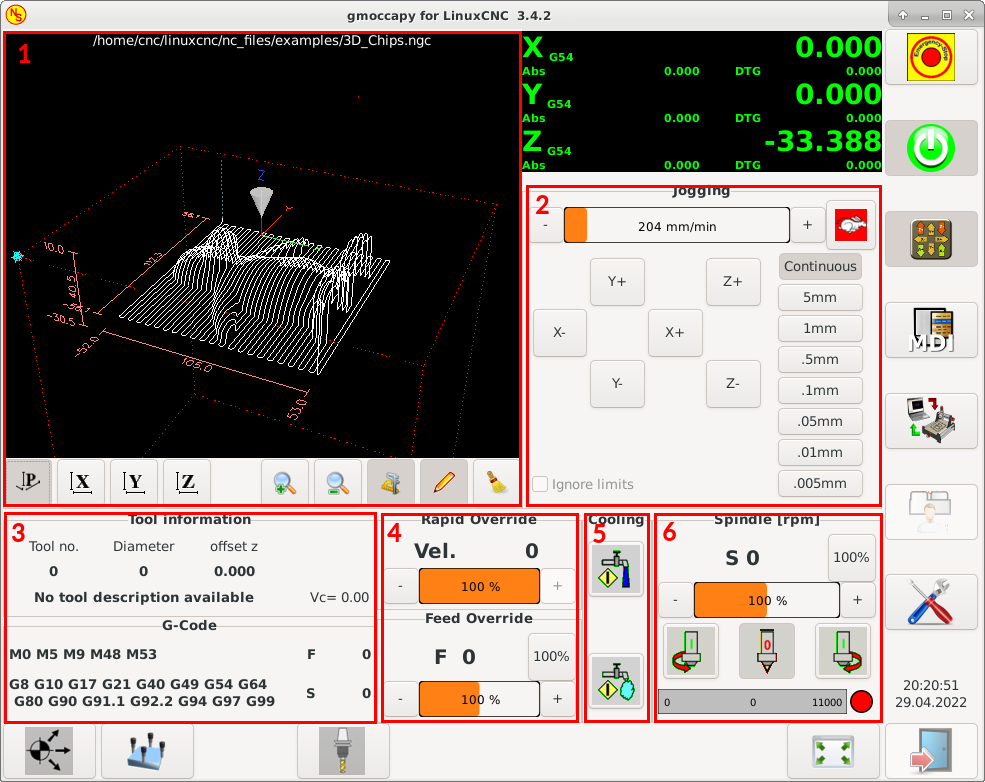The width and height of the screenshot is (985, 782).
Task: Toggle mist cooling icon
Action: (x=615, y=681)
